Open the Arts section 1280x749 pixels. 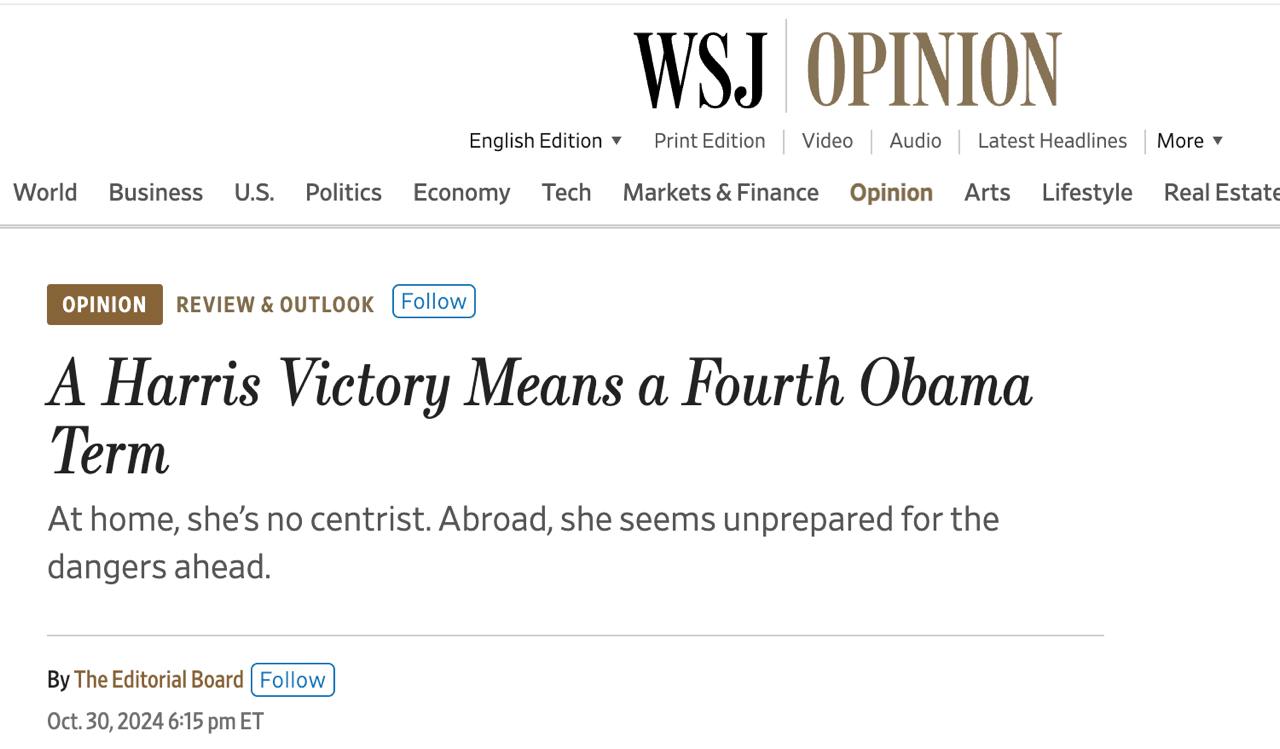(987, 192)
